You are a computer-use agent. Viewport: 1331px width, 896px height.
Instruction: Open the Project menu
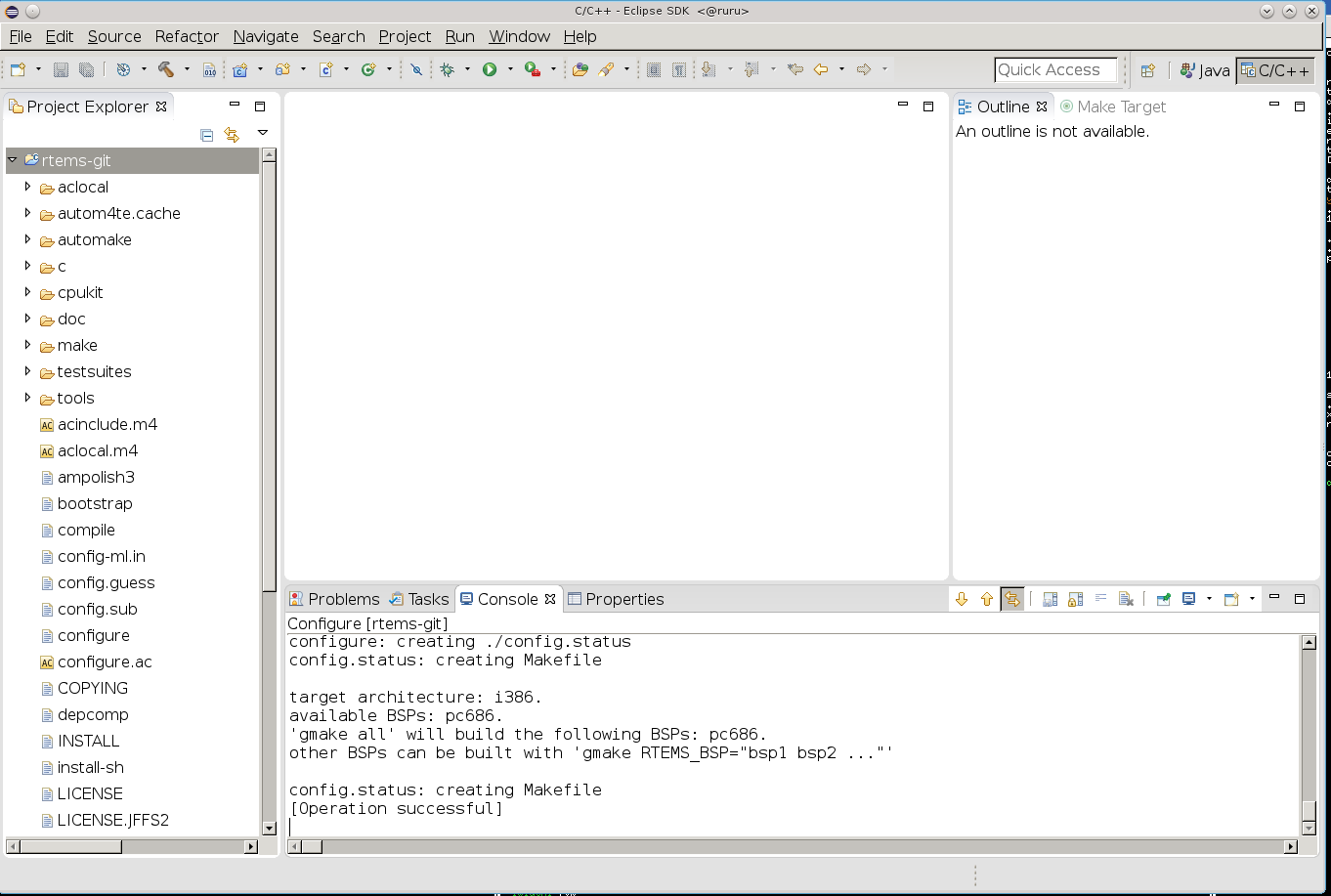tap(405, 36)
